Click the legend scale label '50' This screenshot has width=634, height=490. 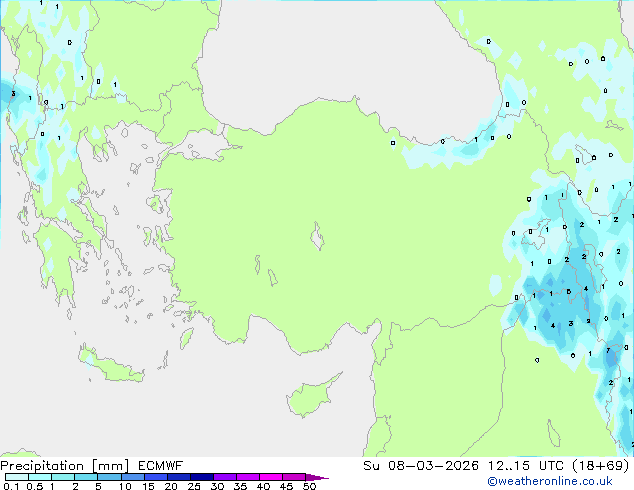(x=310, y=486)
